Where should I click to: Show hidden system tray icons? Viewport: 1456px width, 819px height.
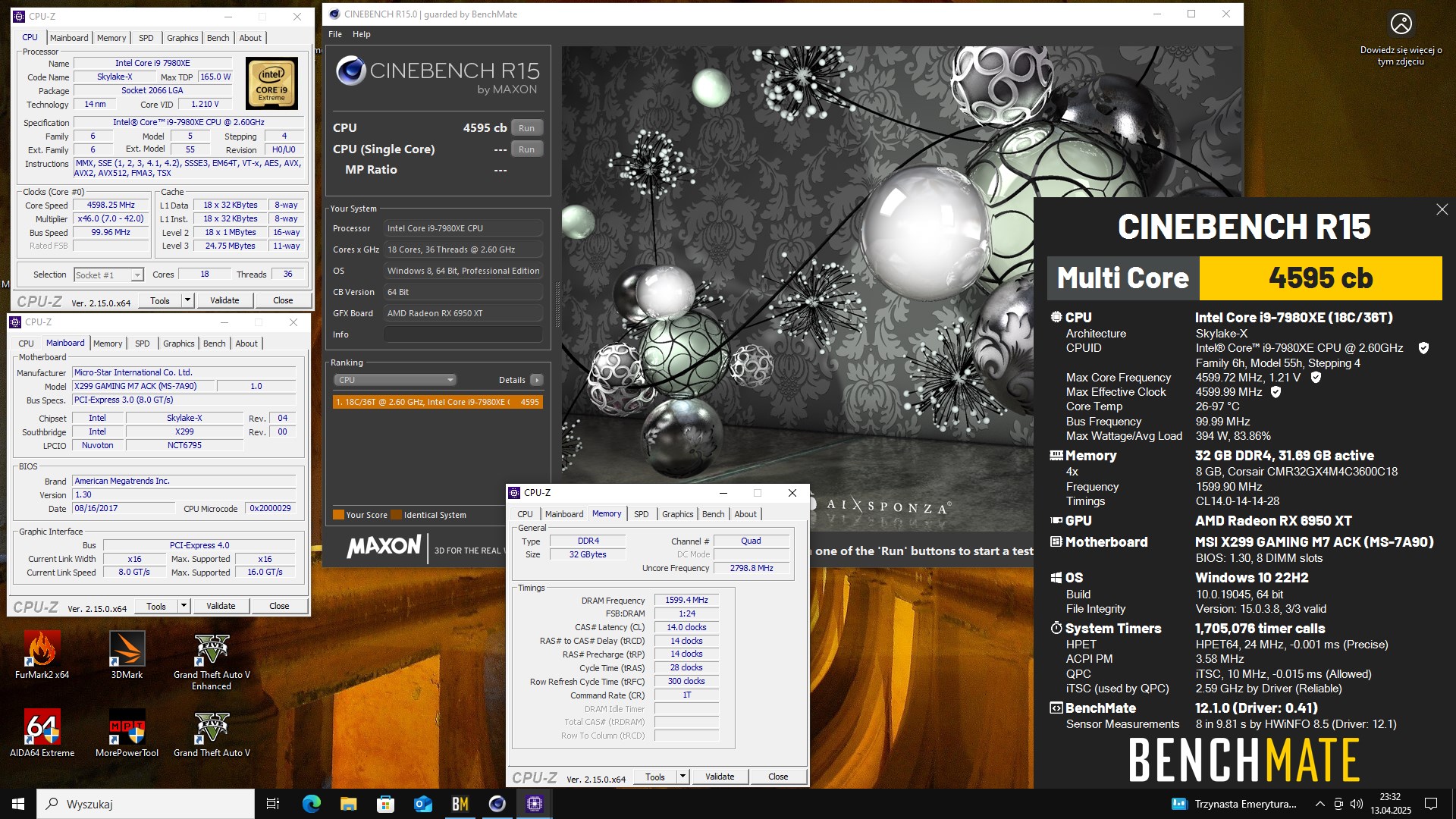[1319, 804]
